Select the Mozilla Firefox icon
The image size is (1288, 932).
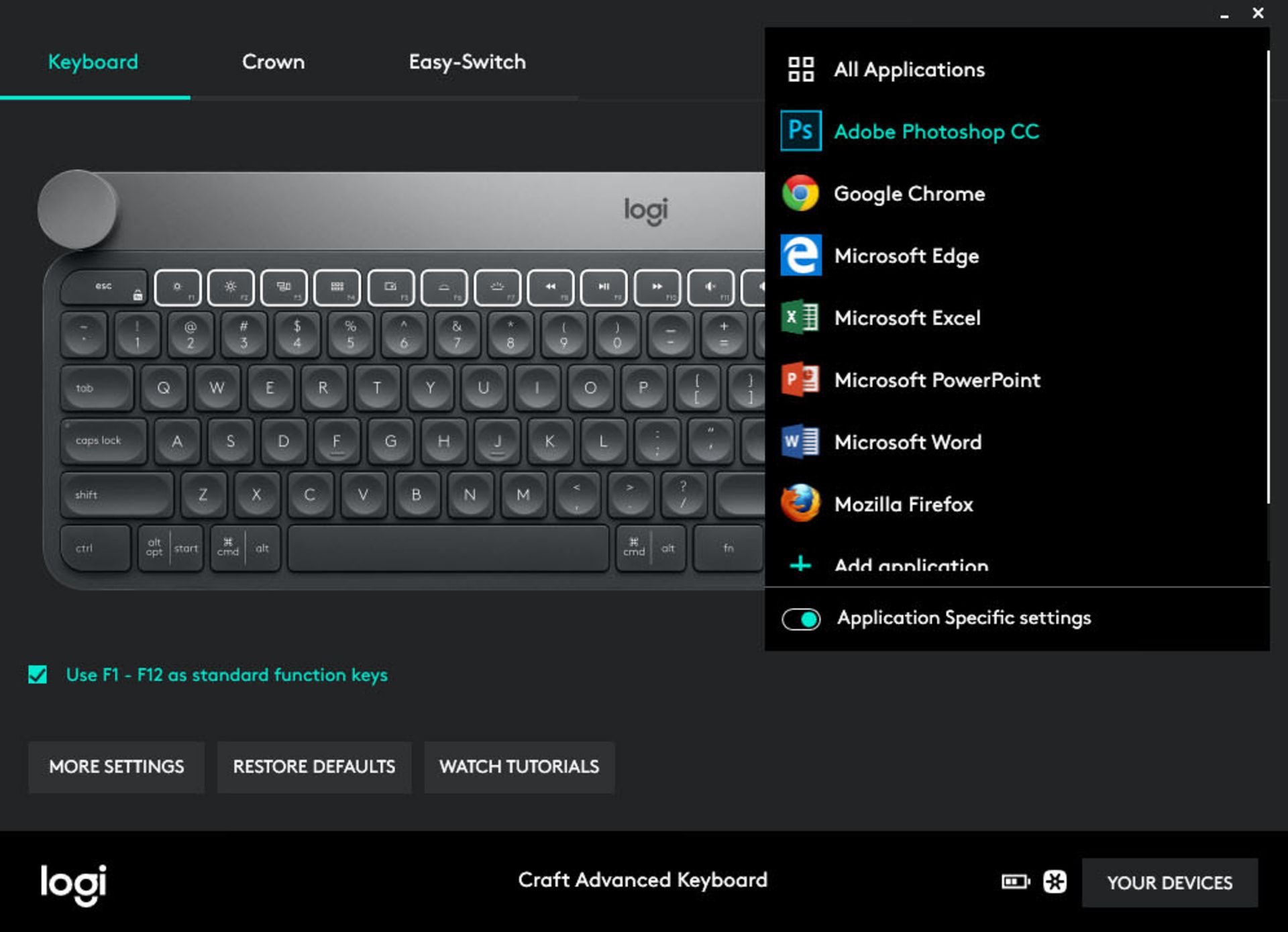pyautogui.click(x=801, y=504)
